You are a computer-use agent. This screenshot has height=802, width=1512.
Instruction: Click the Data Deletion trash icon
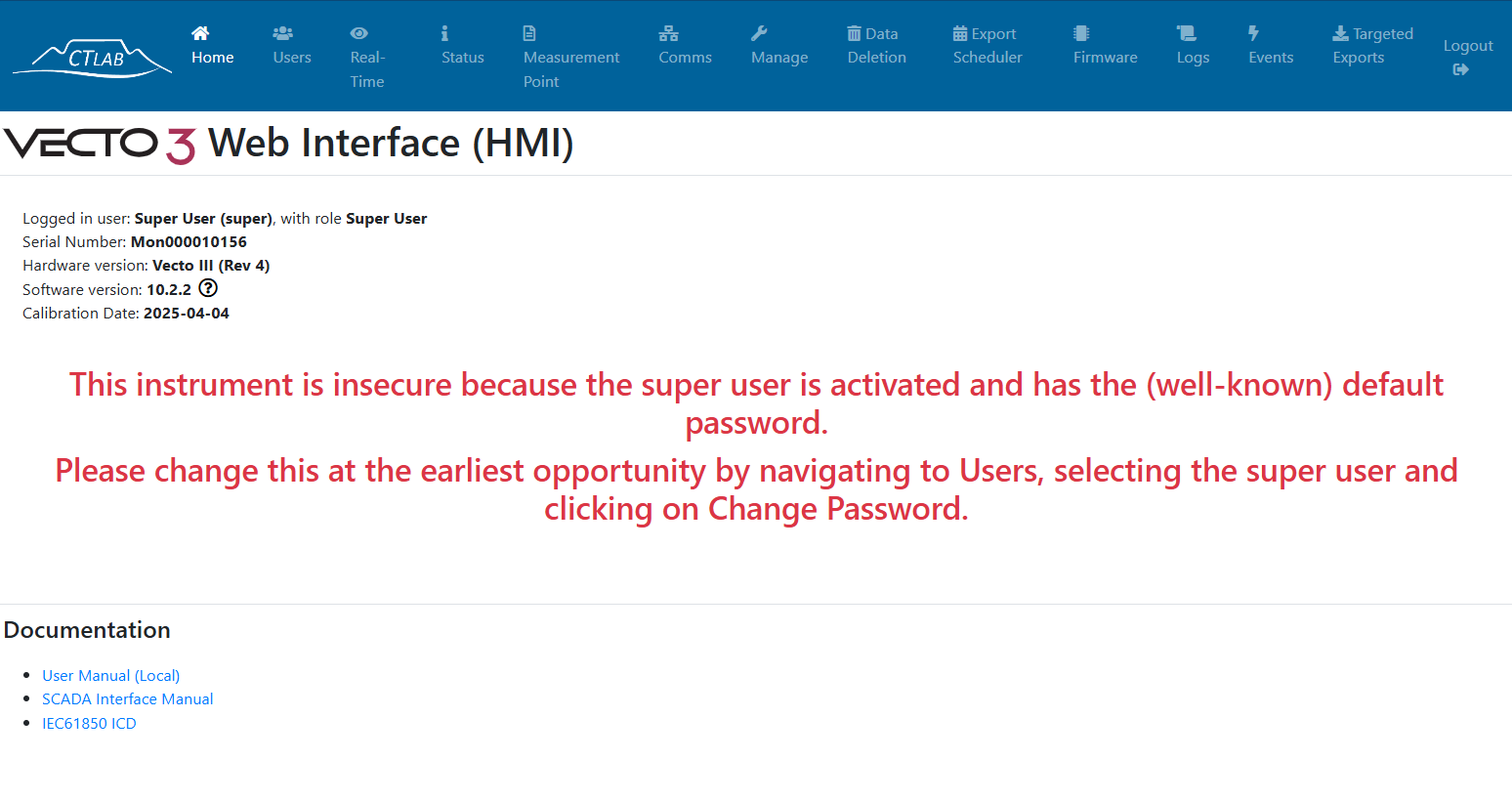pyautogui.click(x=854, y=33)
